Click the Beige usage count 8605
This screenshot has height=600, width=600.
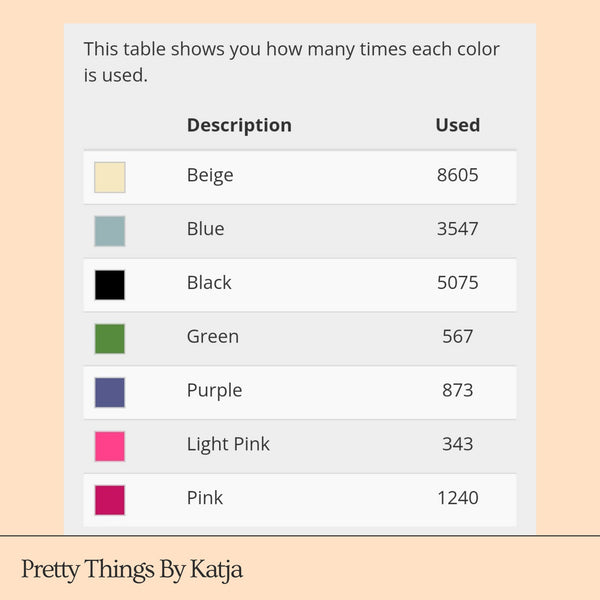click(x=457, y=175)
